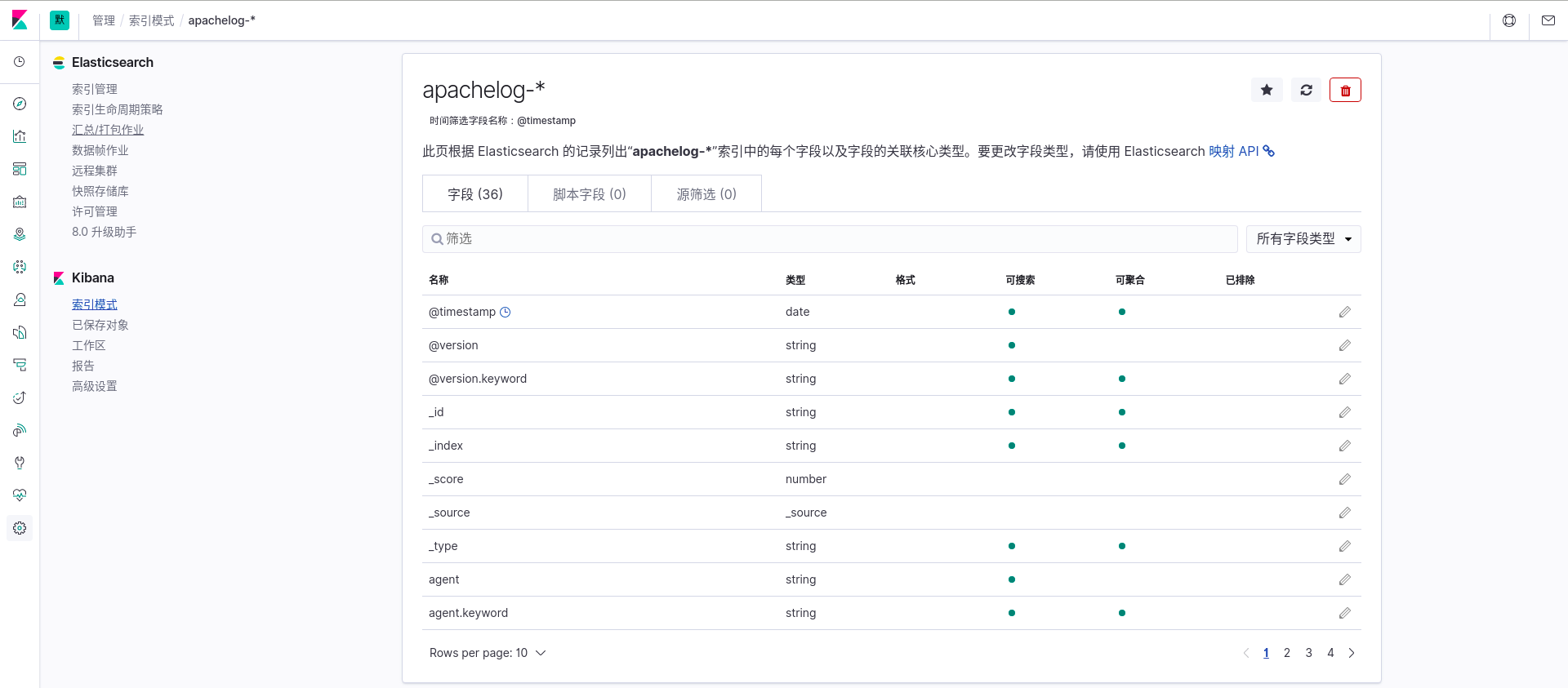Viewport: 1568px width, 688px height.
Task: Open Dashboard icon in sidebar
Action: tap(20, 169)
